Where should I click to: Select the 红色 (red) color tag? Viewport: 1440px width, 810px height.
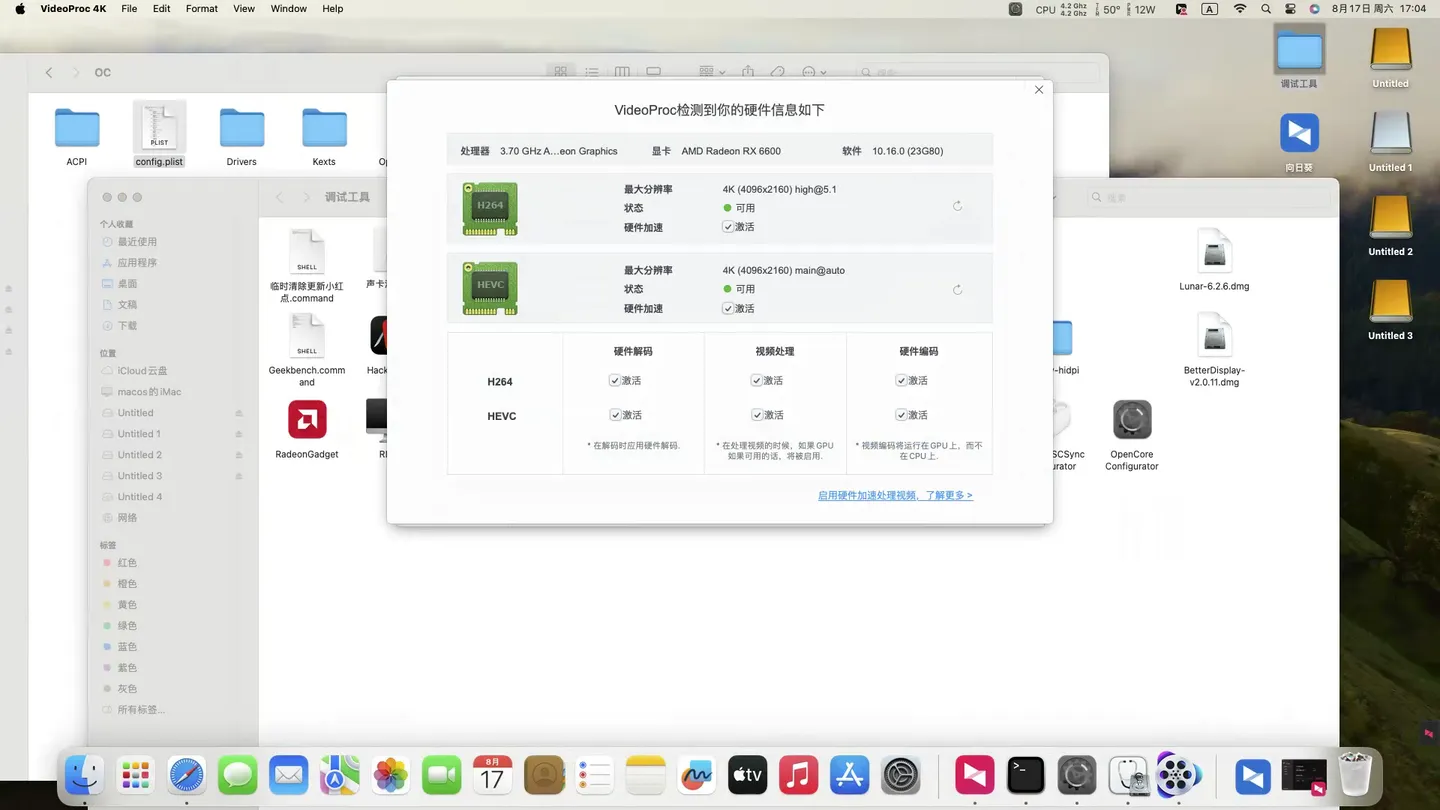tap(126, 562)
